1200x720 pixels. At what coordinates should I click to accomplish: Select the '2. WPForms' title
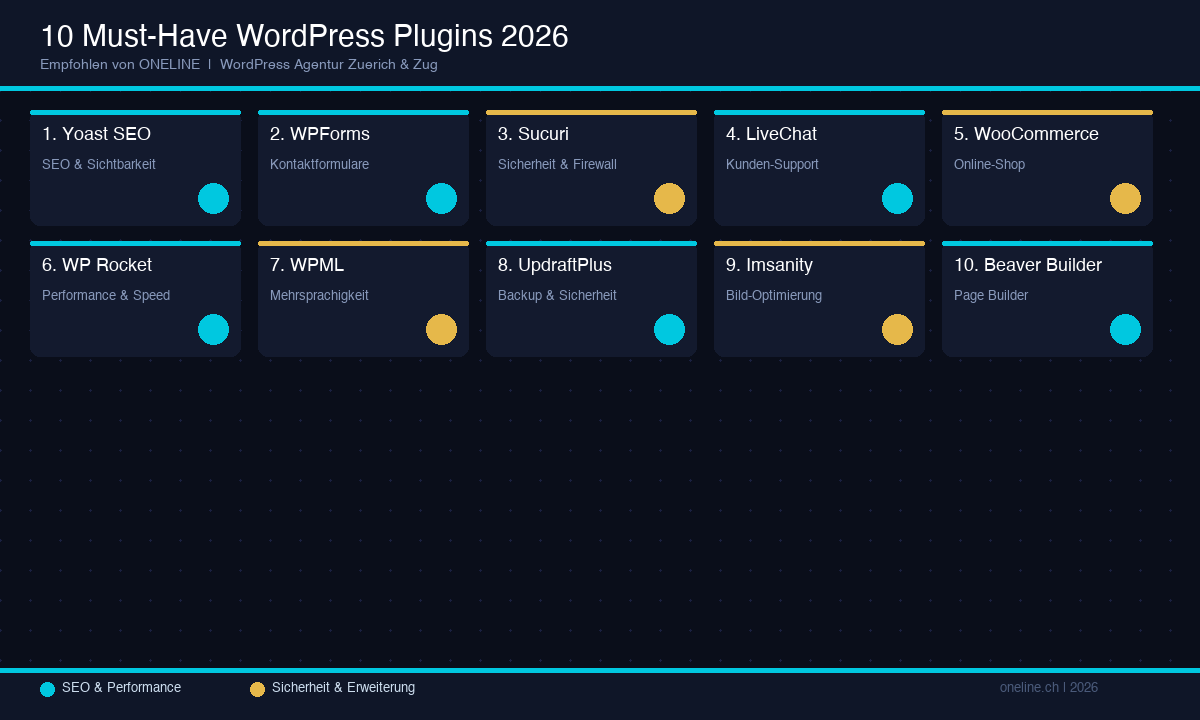[x=320, y=134]
